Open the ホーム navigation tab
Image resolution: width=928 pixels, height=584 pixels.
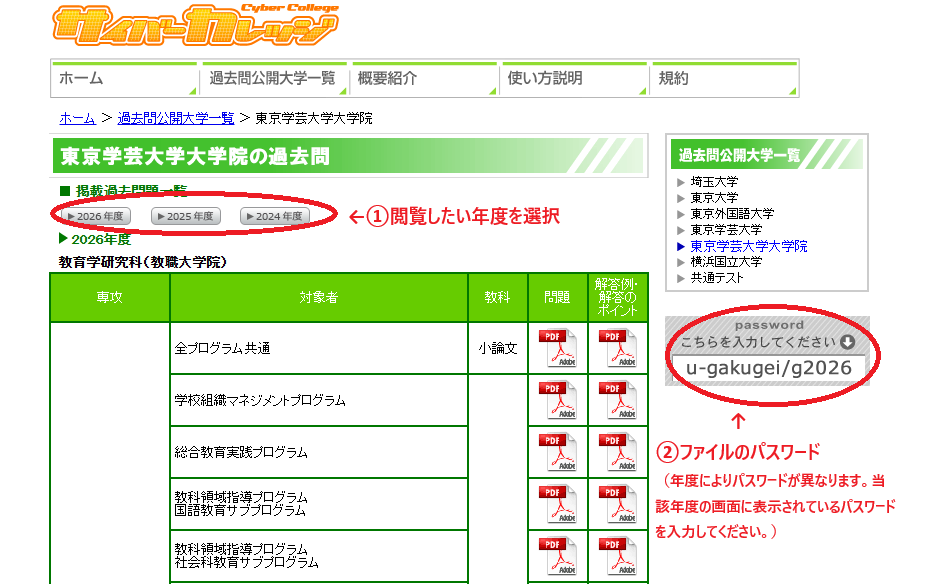click(124, 79)
